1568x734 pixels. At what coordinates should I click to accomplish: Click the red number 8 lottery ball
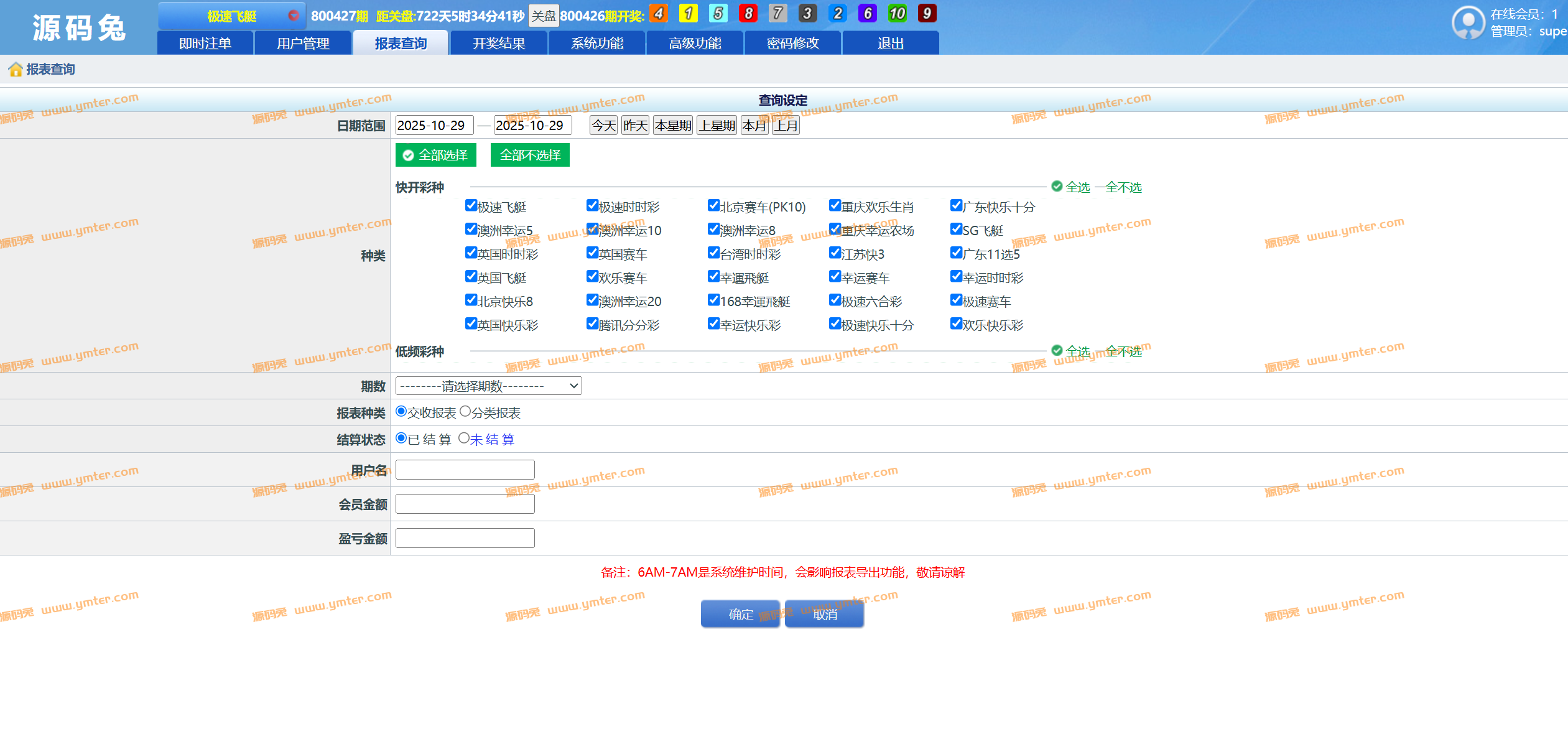[748, 14]
